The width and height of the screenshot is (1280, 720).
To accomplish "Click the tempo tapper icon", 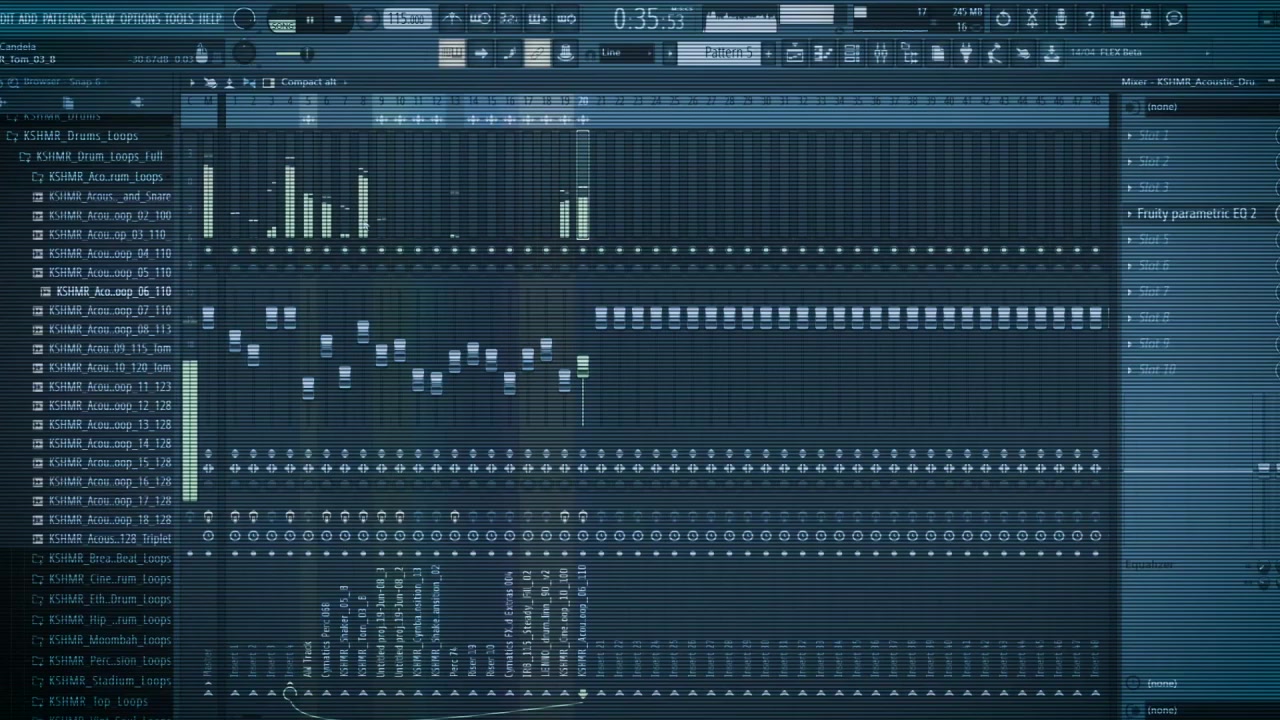I will tap(995, 54).
